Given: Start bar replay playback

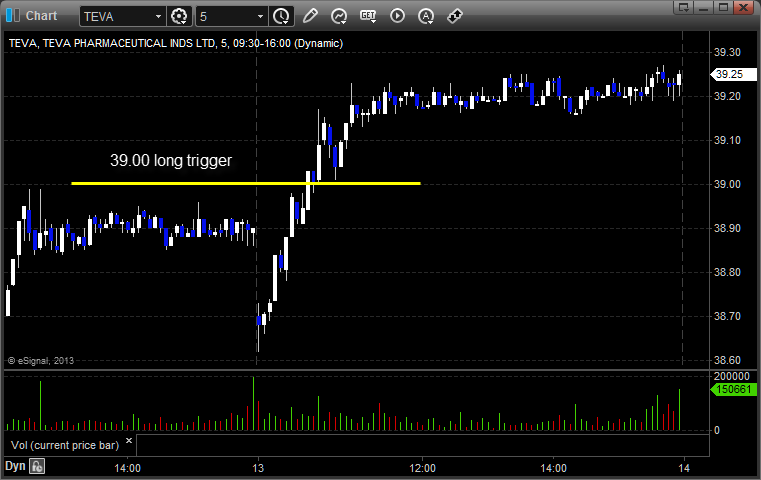Looking at the screenshot, I should click(x=397, y=16).
